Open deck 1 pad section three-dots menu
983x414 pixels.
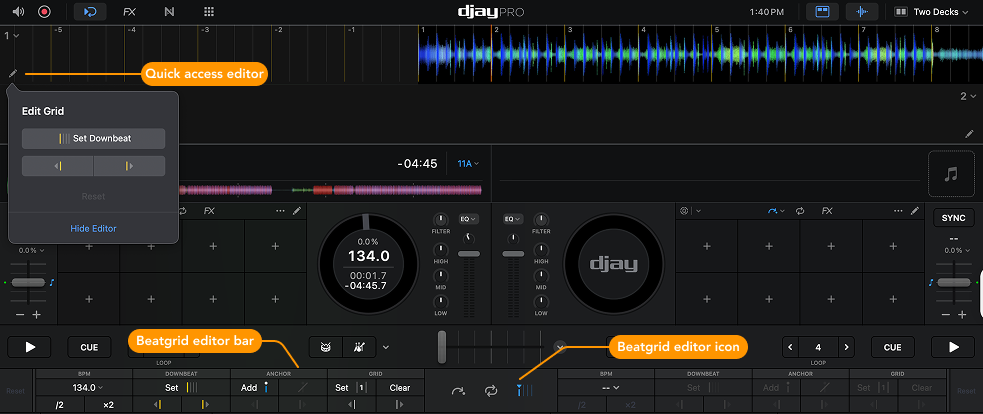point(280,211)
